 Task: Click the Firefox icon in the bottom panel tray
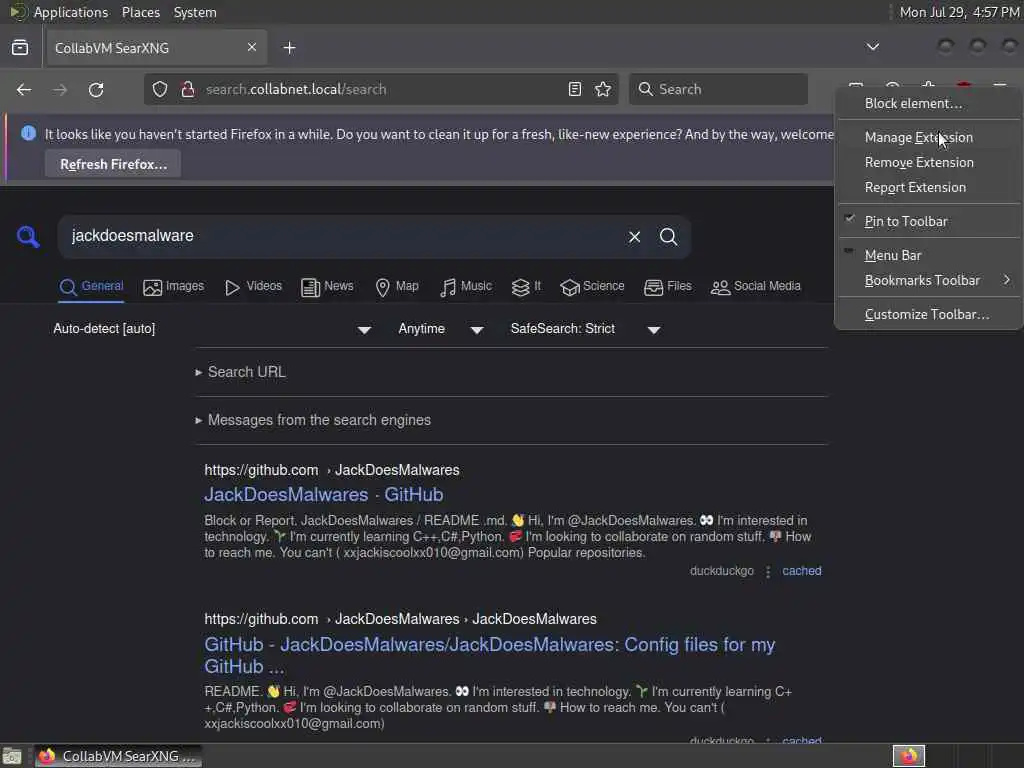pos(909,756)
